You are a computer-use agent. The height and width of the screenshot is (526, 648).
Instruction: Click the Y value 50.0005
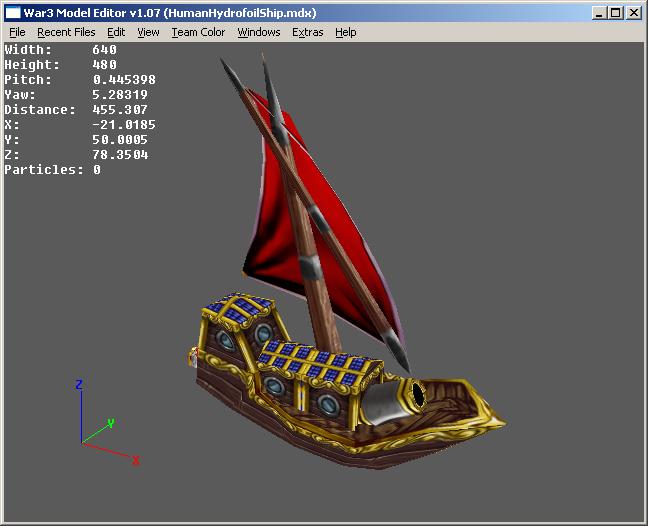120,140
